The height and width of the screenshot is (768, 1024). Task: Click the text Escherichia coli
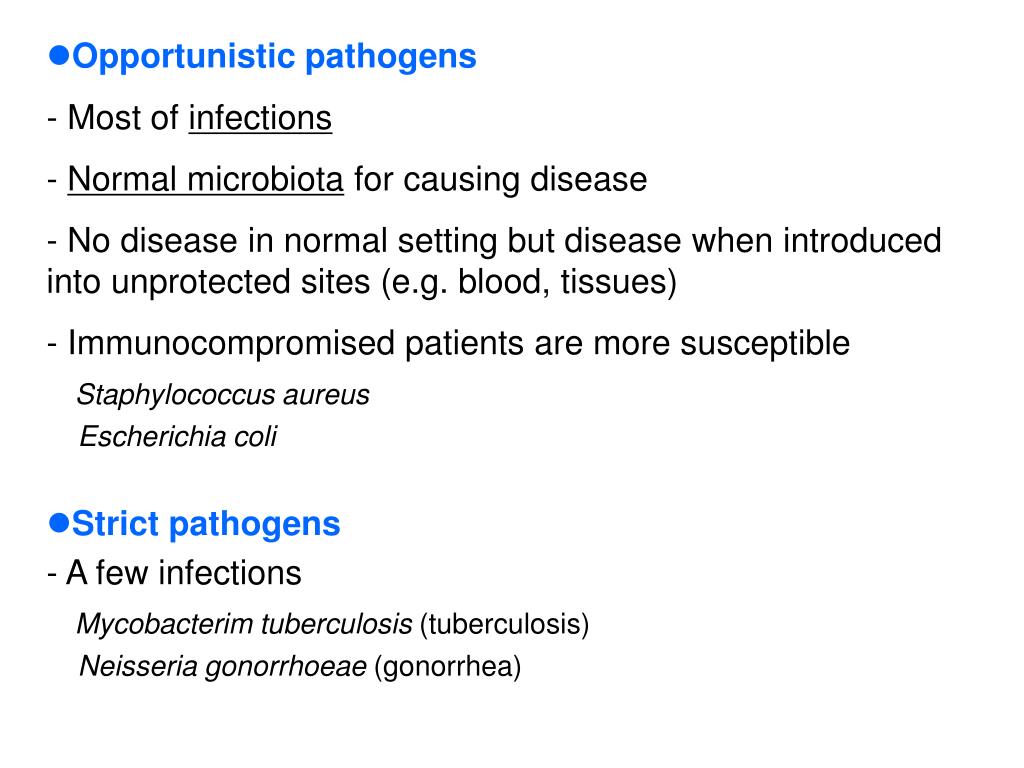click(178, 437)
